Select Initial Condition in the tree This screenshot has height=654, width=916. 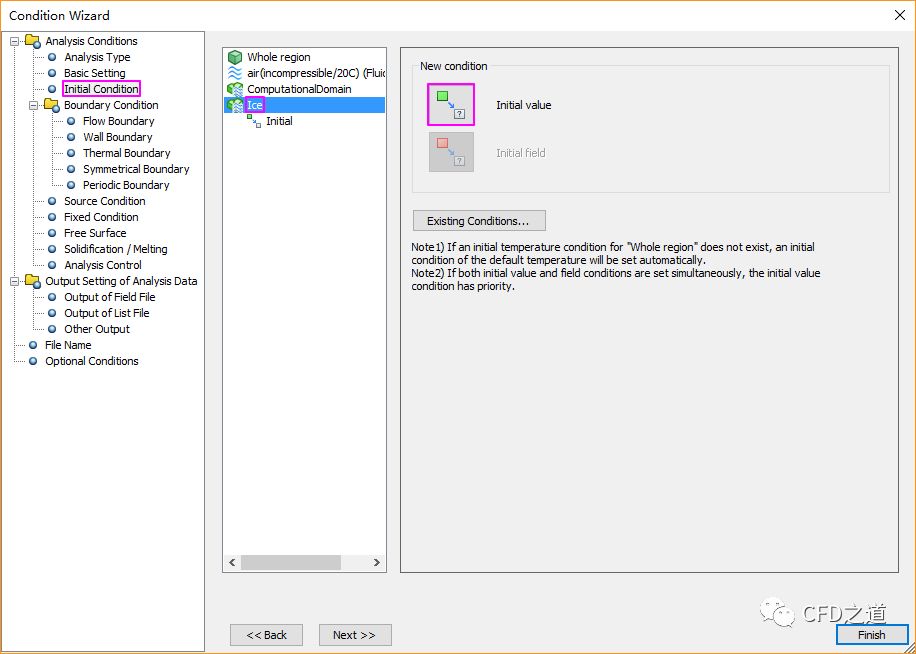click(x=101, y=89)
